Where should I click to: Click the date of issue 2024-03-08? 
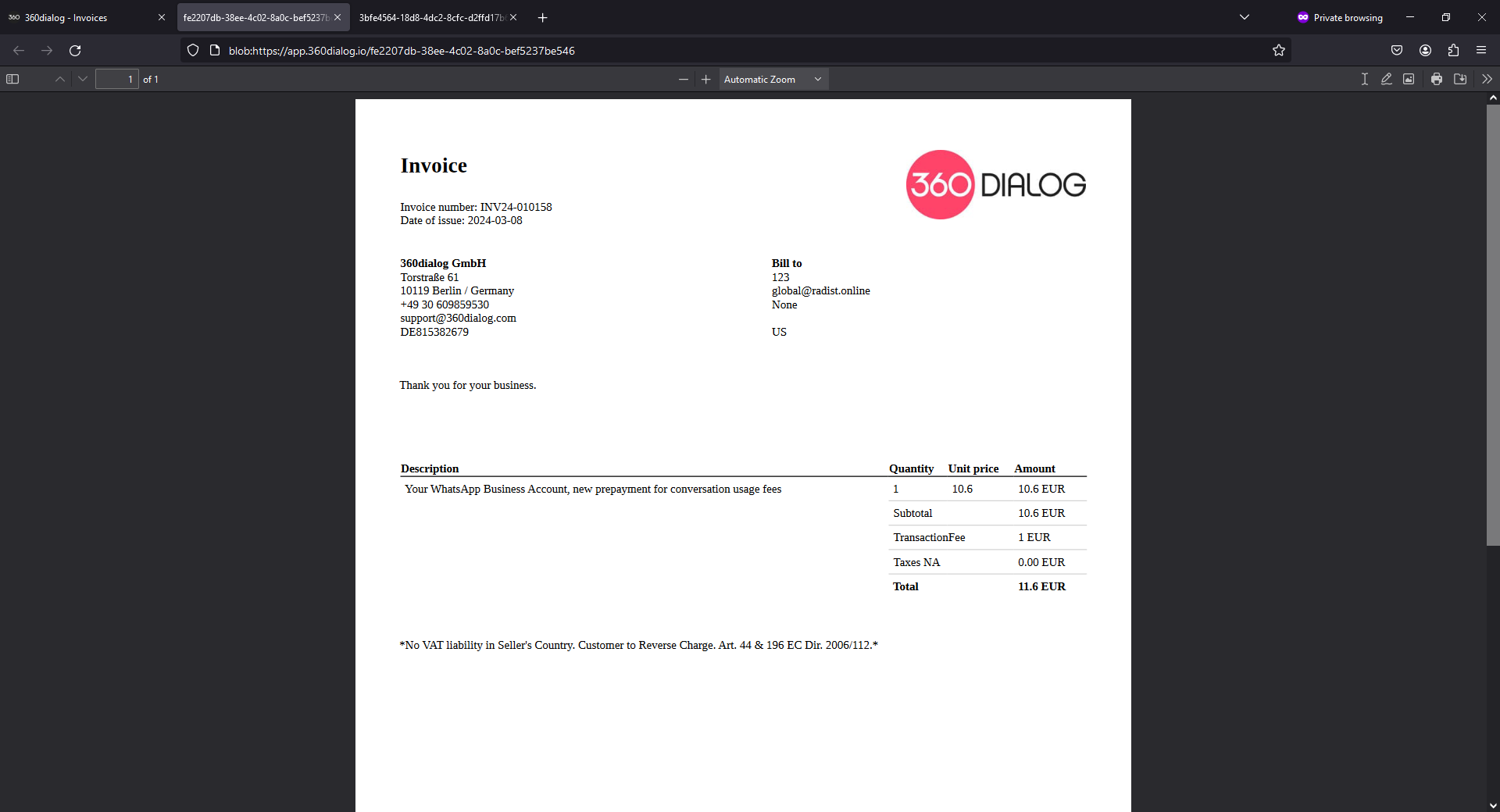pyautogui.click(x=495, y=221)
